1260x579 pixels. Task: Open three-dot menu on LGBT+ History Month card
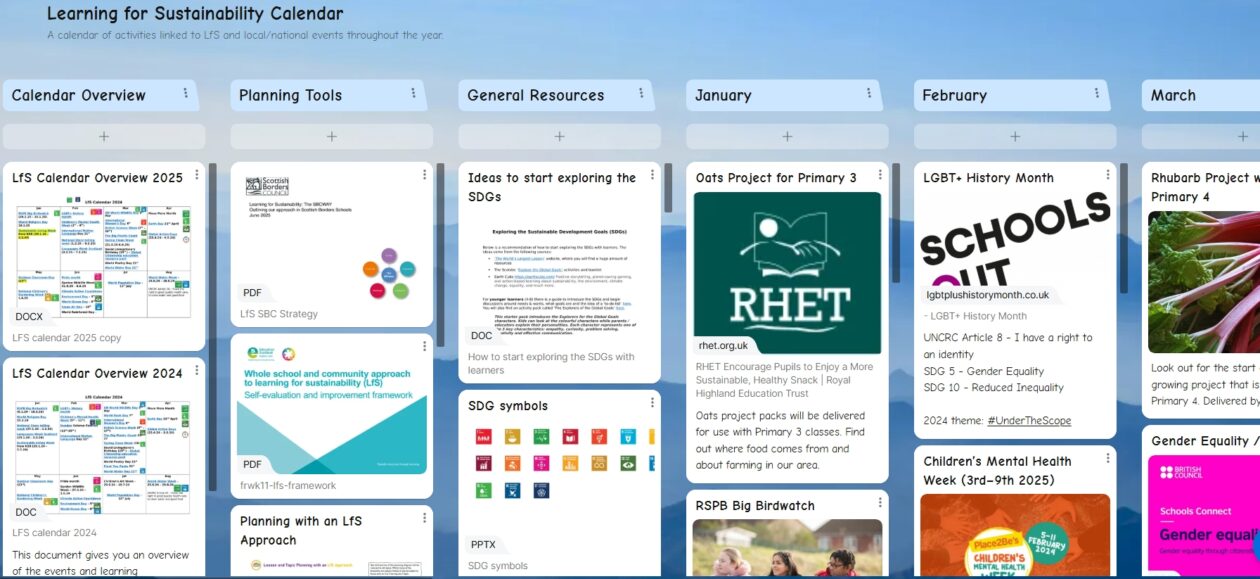1108,175
